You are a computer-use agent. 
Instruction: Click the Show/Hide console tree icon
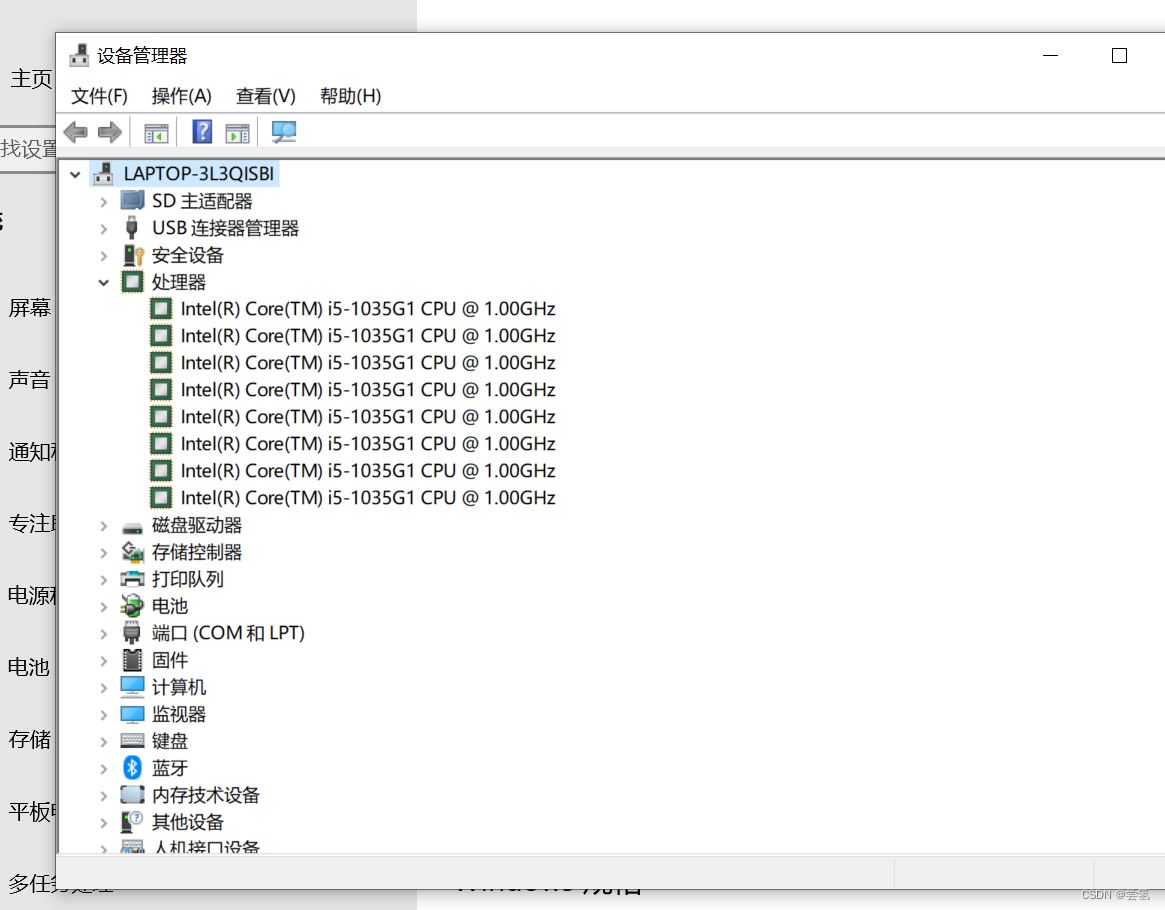click(x=155, y=131)
